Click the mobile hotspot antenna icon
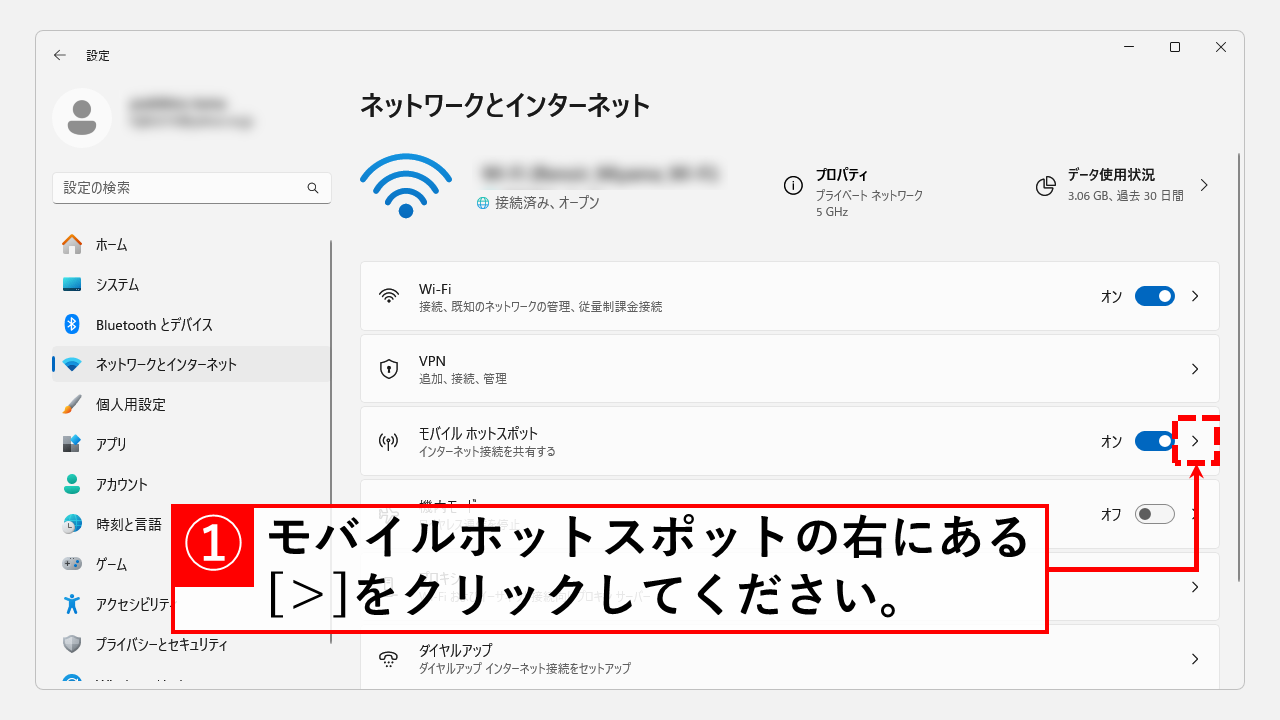The height and width of the screenshot is (720, 1280). coord(389,441)
